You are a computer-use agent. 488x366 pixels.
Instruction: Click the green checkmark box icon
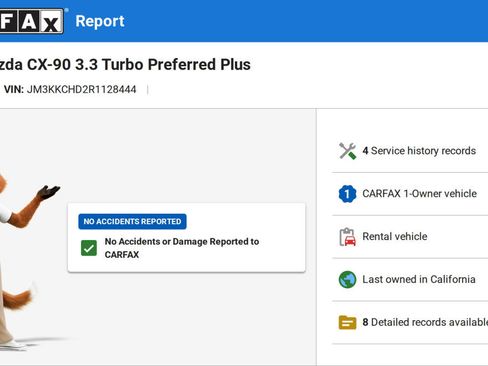pos(89,248)
